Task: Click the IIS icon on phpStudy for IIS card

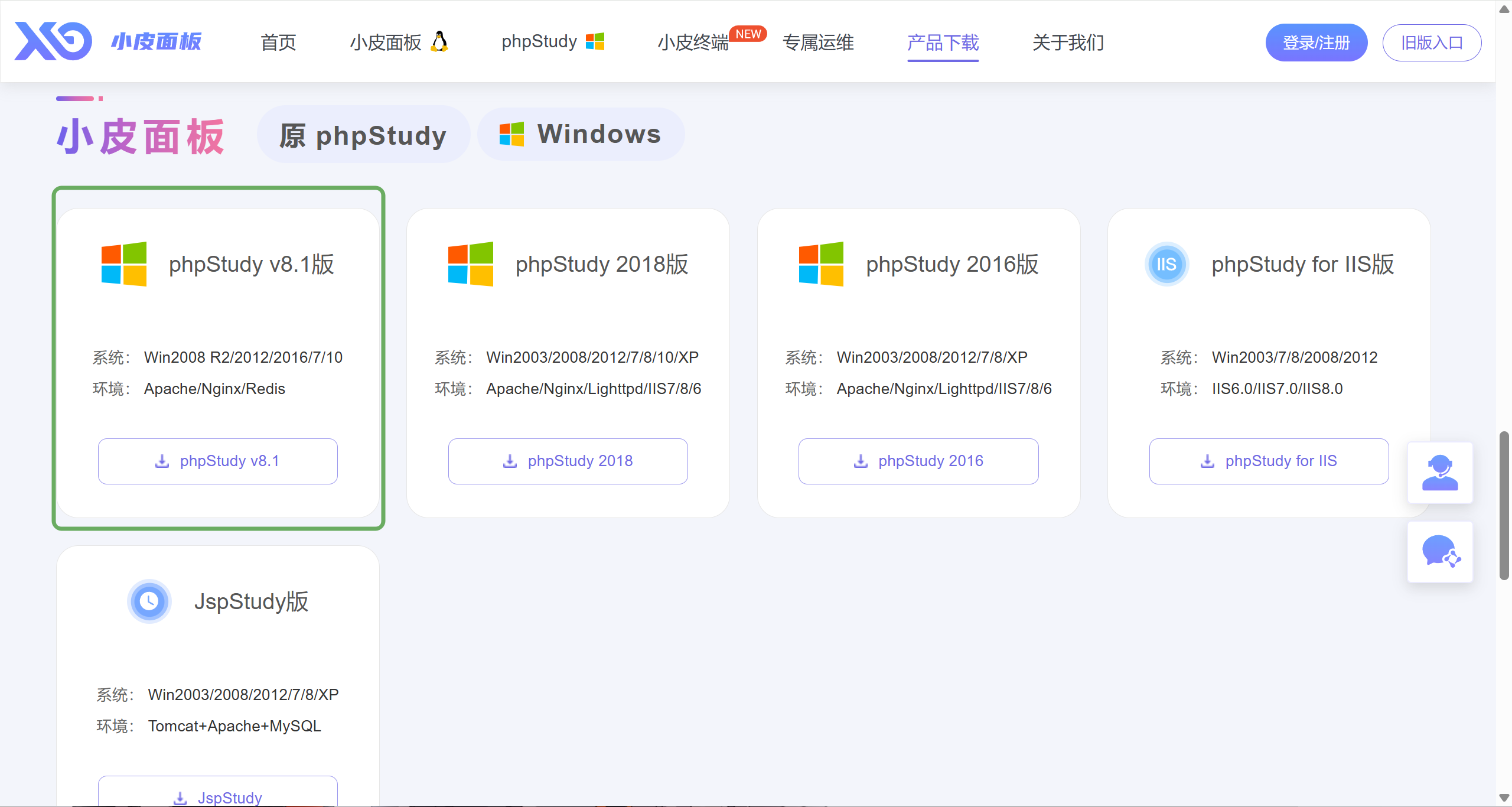Action: (1166, 264)
